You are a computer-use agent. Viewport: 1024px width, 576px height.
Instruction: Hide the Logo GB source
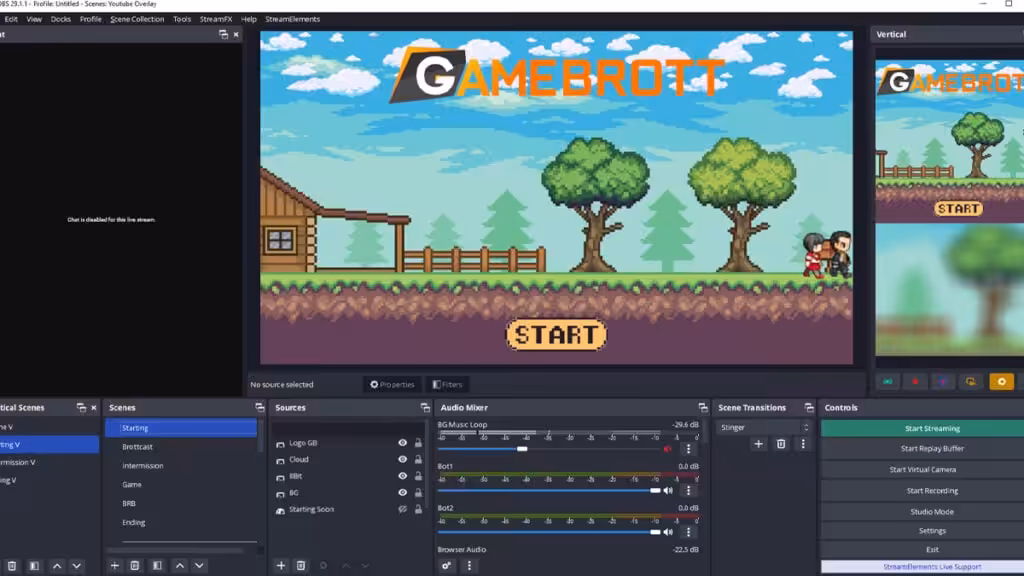tap(403, 443)
